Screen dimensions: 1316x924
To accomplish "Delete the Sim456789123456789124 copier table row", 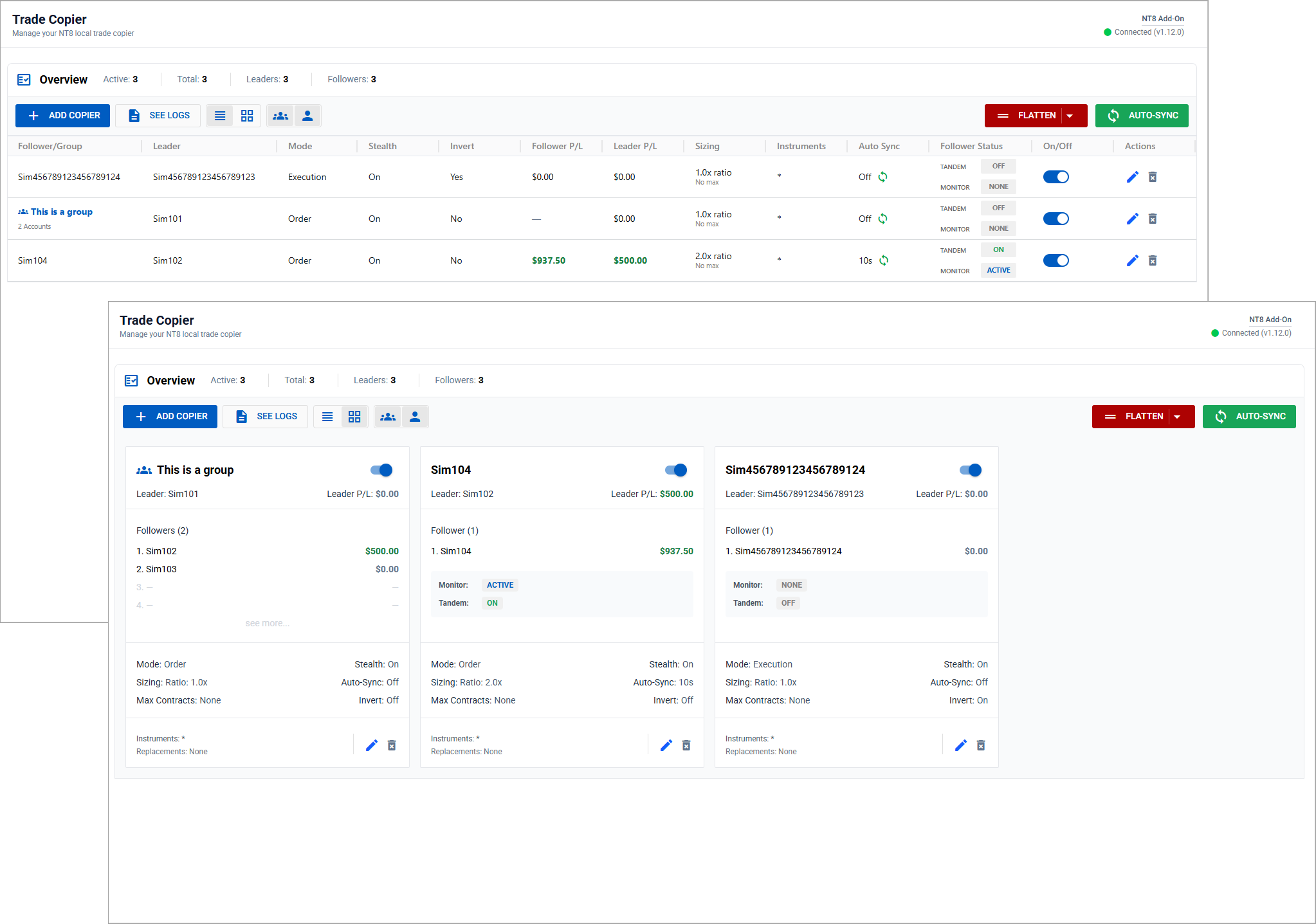I will click(x=1153, y=177).
